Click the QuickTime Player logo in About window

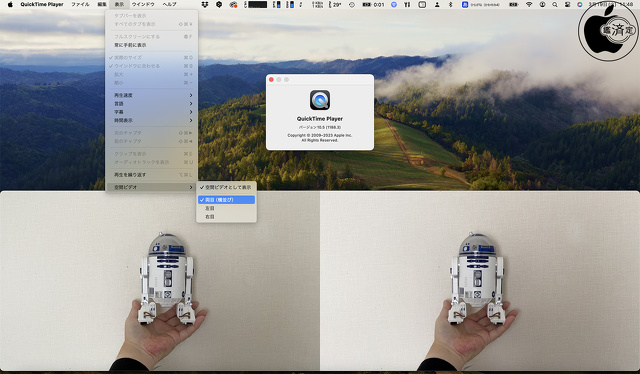(x=320, y=100)
